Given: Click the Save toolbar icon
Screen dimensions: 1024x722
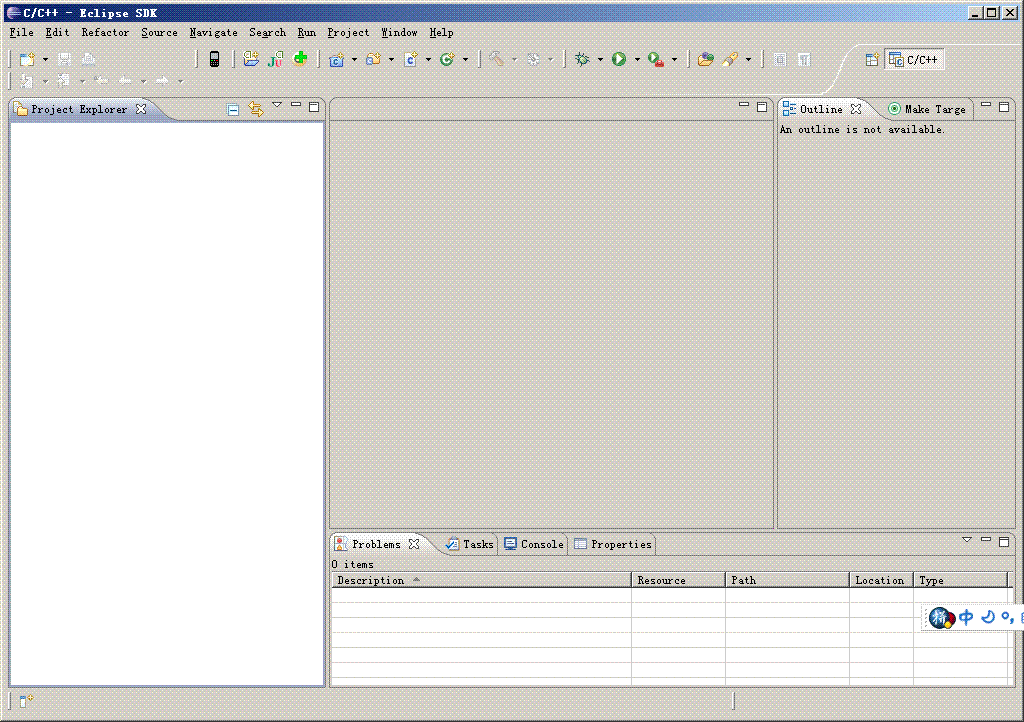Looking at the screenshot, I should point(64,59).
